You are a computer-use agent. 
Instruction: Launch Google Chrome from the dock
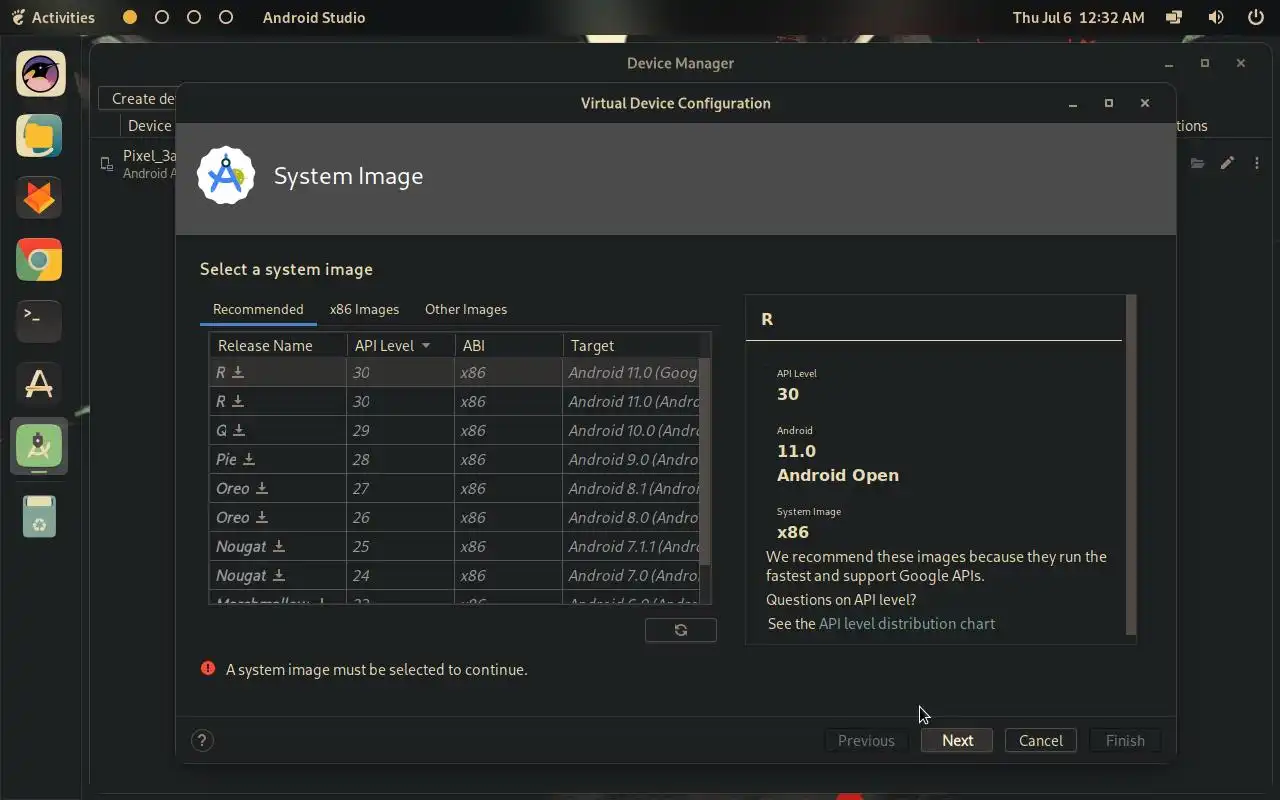click(39, 260)
